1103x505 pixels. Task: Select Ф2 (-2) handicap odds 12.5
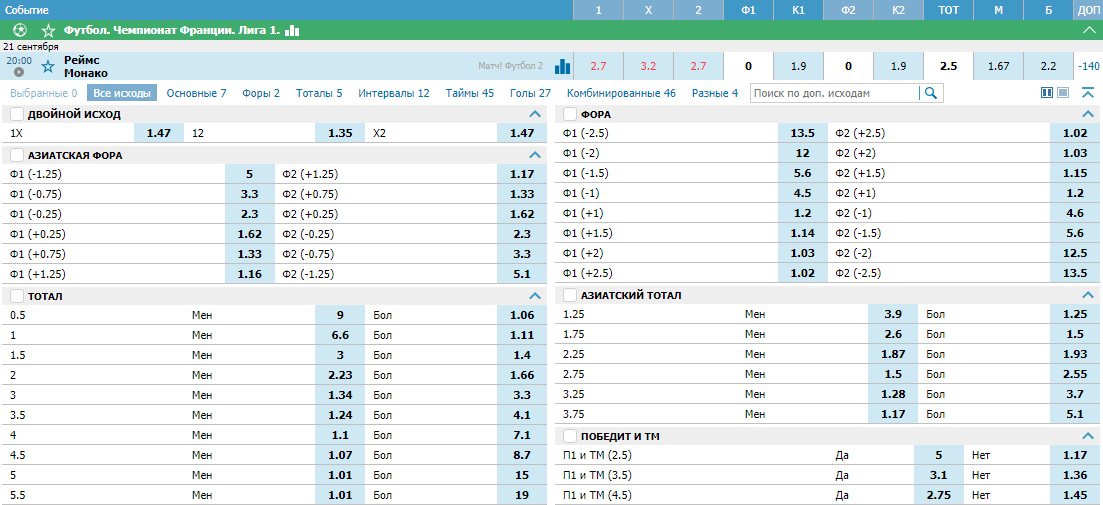pos(1075,252)
